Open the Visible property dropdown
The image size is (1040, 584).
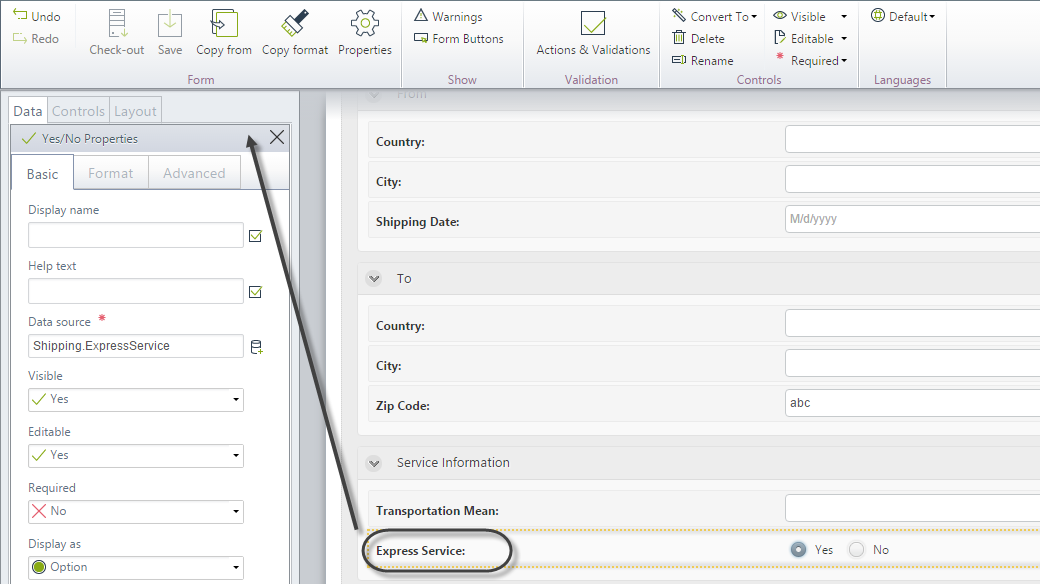[135, 400]
